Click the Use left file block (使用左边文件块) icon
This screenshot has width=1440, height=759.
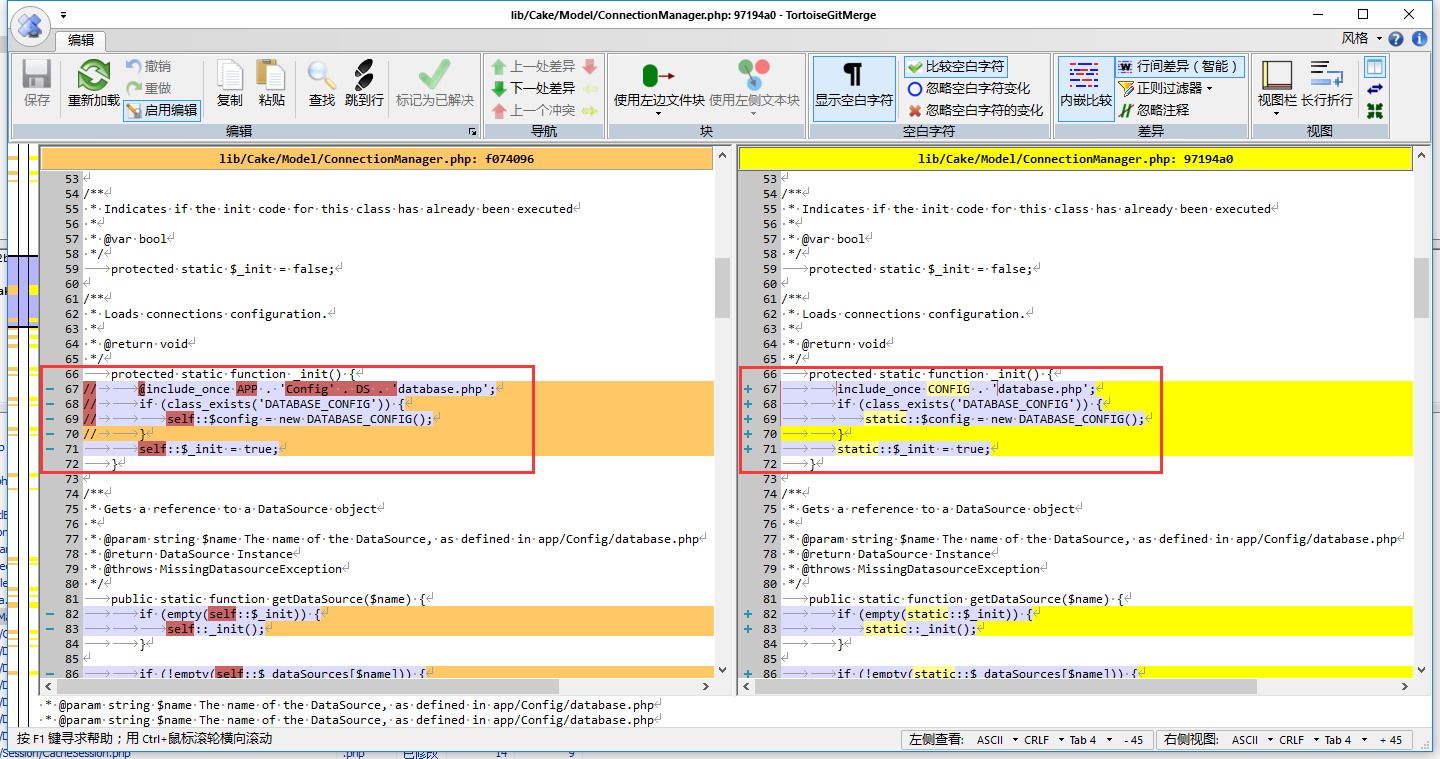(657, 77)
